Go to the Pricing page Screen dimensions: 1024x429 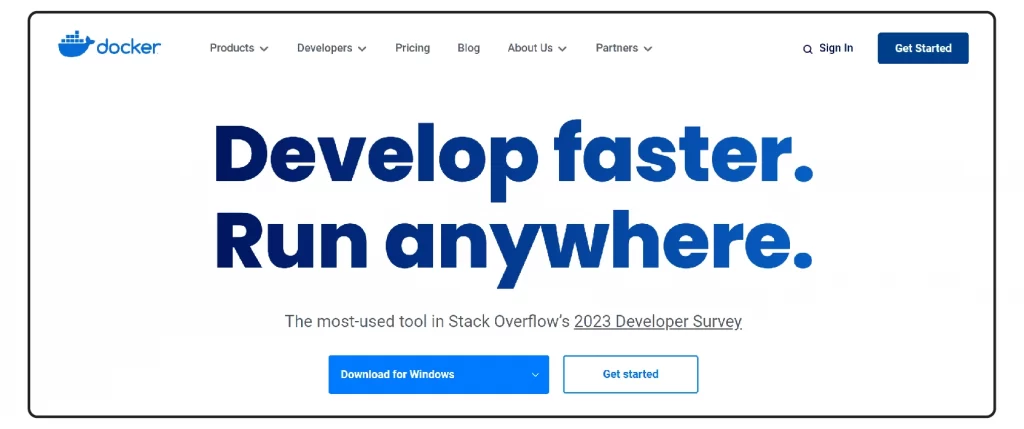[x=412, y=48]
